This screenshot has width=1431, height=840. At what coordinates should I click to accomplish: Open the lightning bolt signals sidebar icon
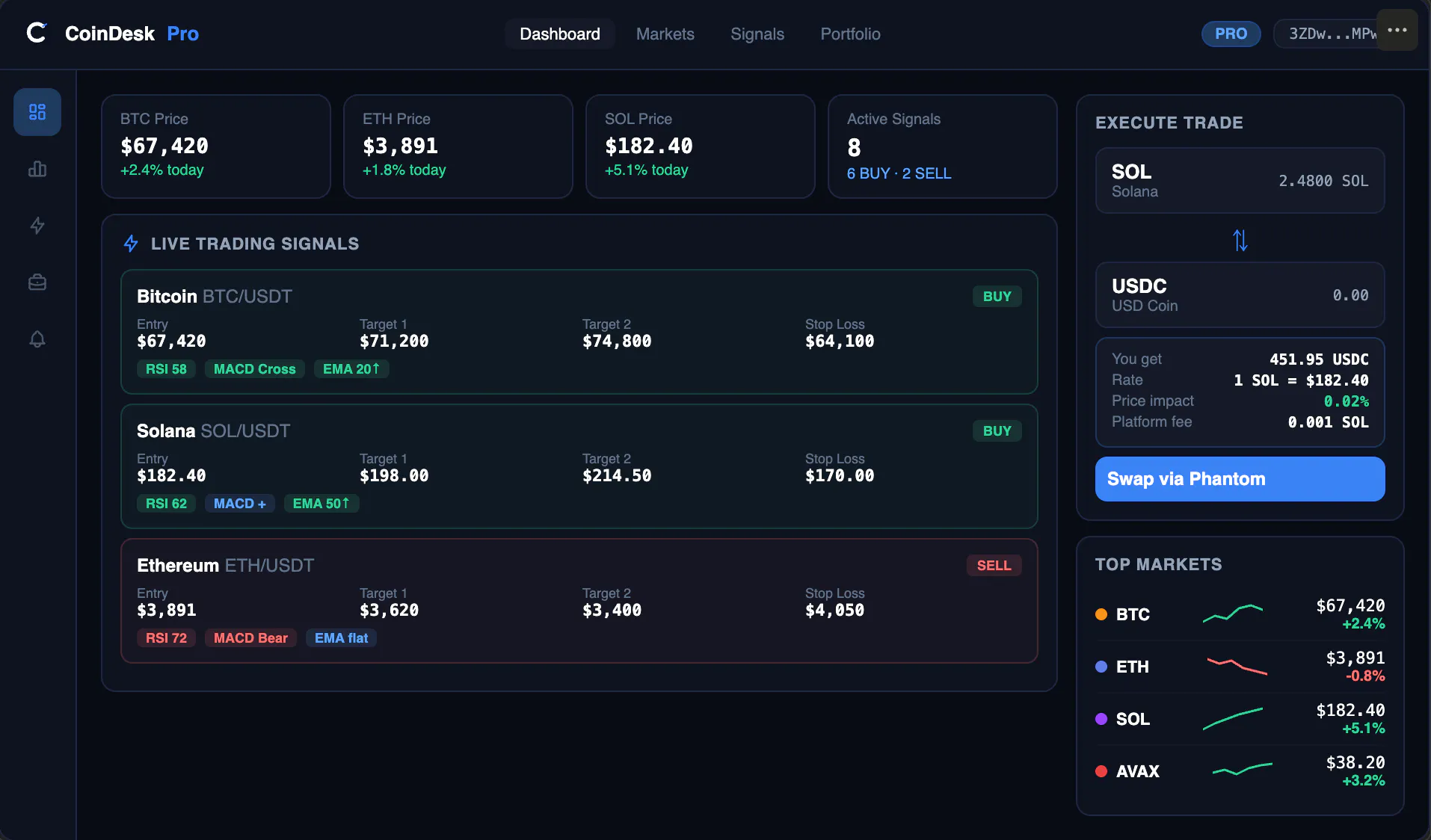click(37, 226)
